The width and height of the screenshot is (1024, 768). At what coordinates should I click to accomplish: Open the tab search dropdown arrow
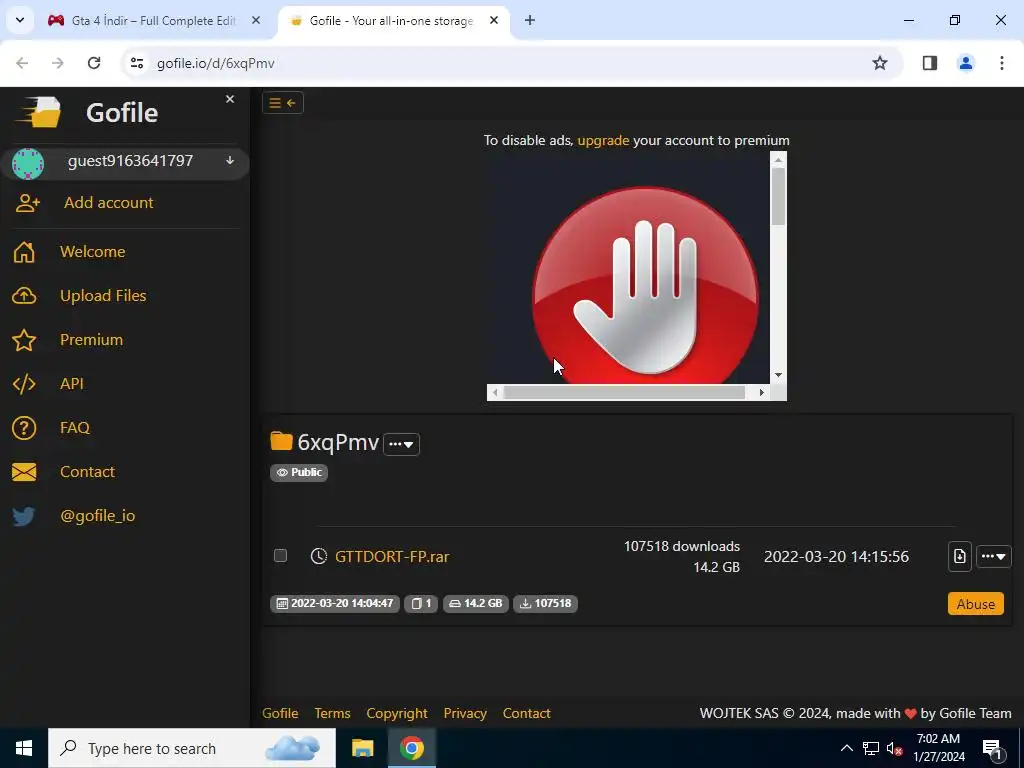(20, 20)
